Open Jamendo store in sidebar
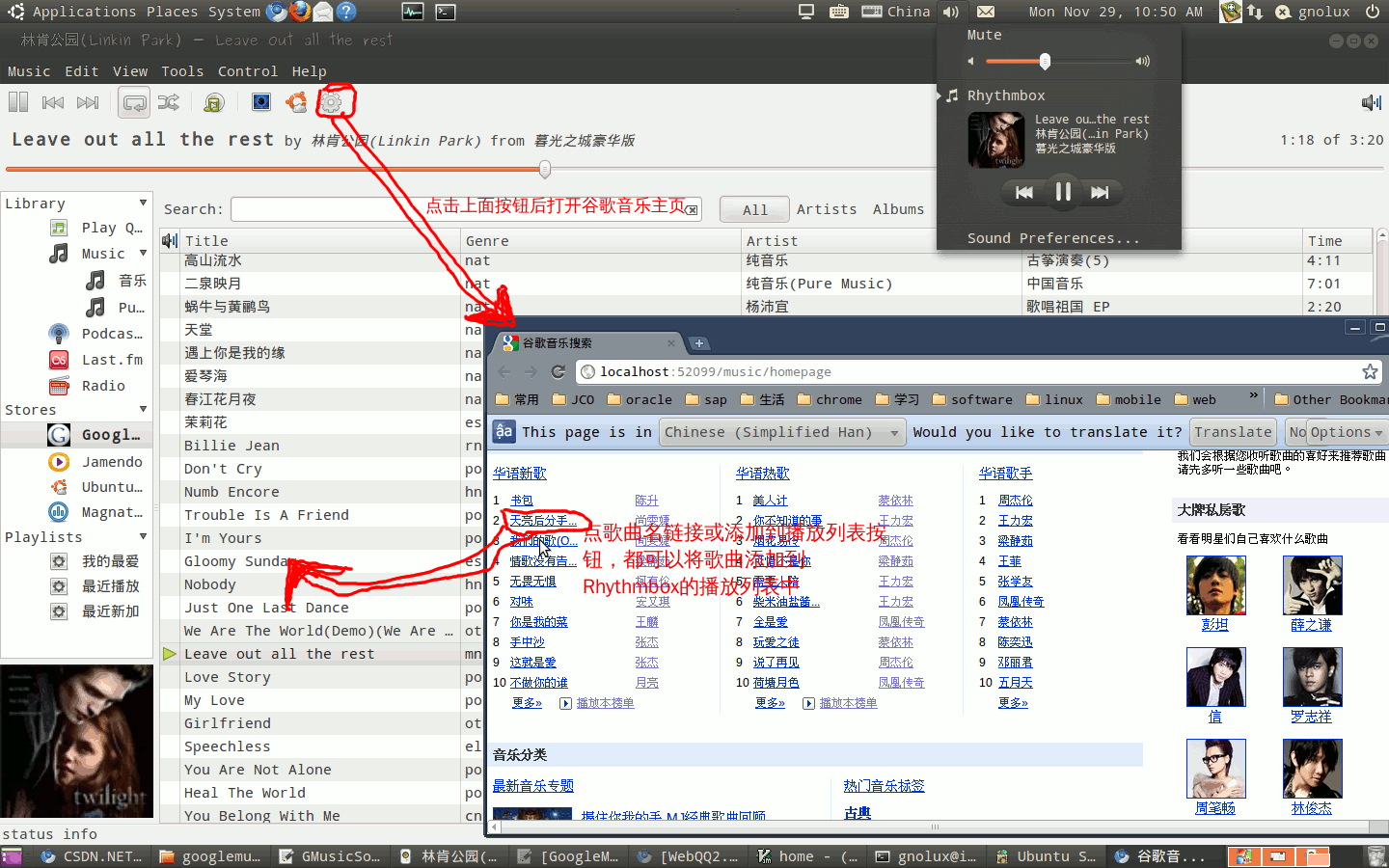1389x868 pixels. (96, 462)
